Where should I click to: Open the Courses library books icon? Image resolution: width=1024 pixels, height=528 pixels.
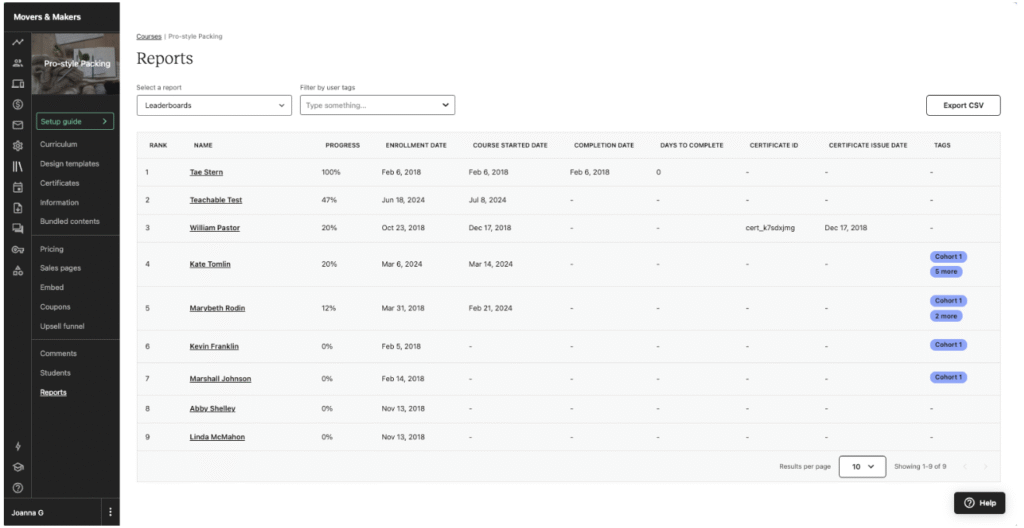click(x=18, y=167)
